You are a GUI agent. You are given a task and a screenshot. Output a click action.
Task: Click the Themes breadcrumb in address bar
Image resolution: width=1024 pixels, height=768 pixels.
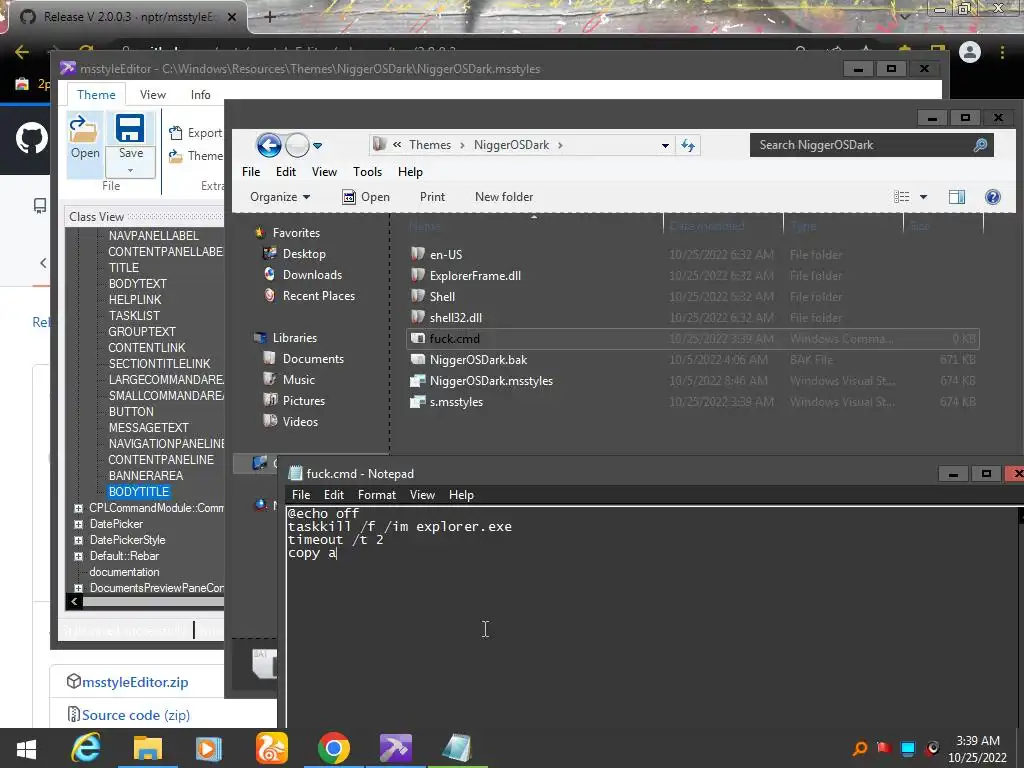(x=430, y=145)
